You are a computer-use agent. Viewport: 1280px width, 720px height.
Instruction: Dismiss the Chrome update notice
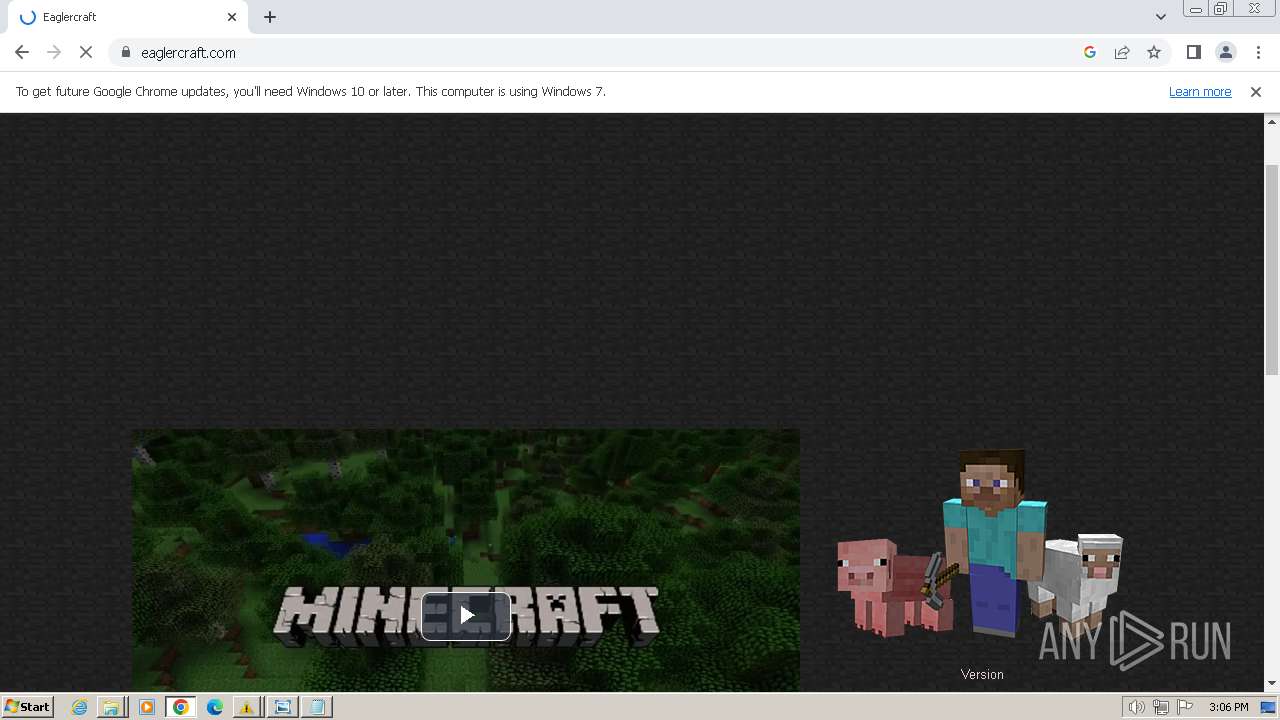(1256, 91)
